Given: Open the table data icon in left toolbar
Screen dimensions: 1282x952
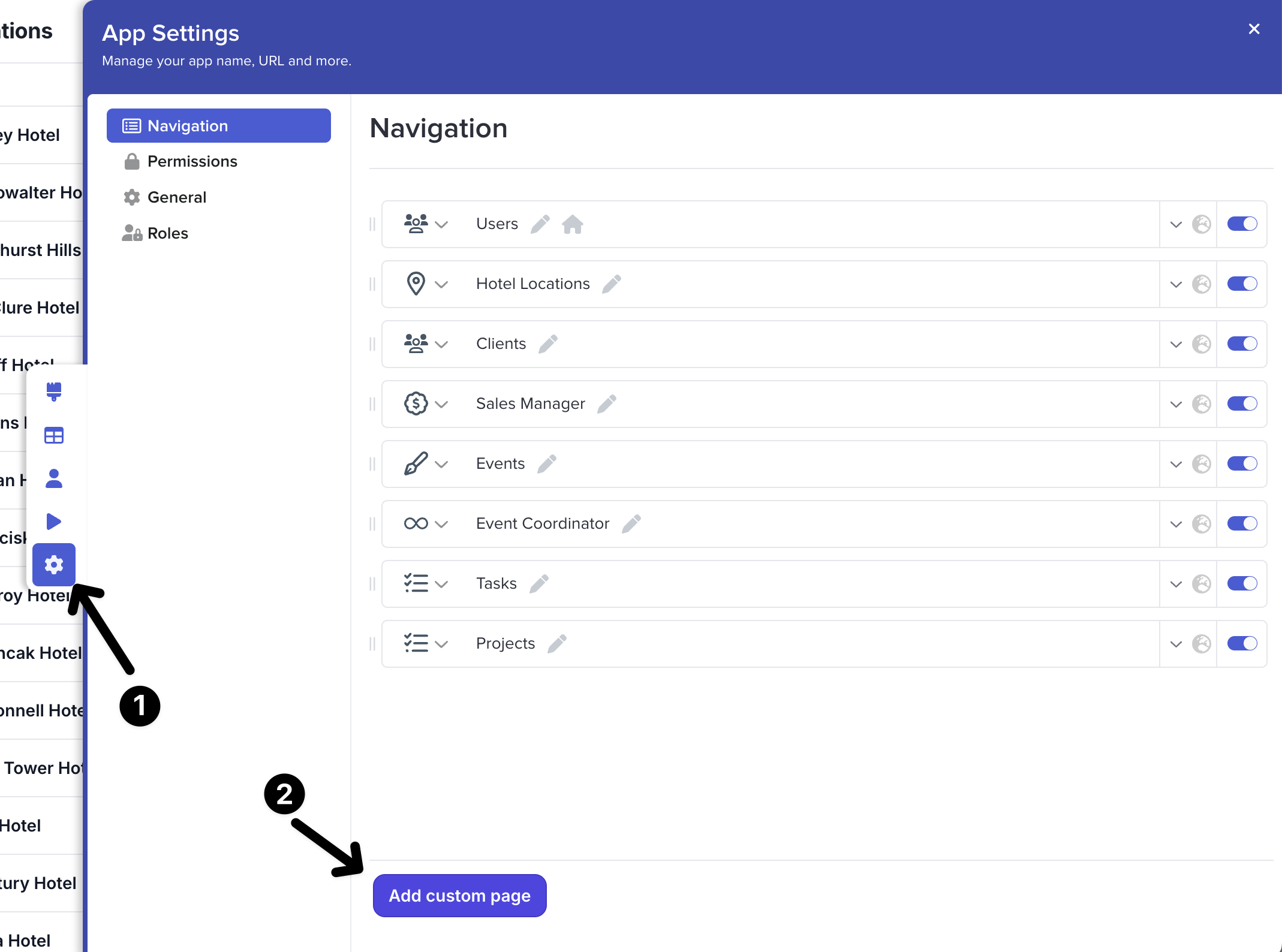Looking at the screenshot, I should [x=54, y=435].
